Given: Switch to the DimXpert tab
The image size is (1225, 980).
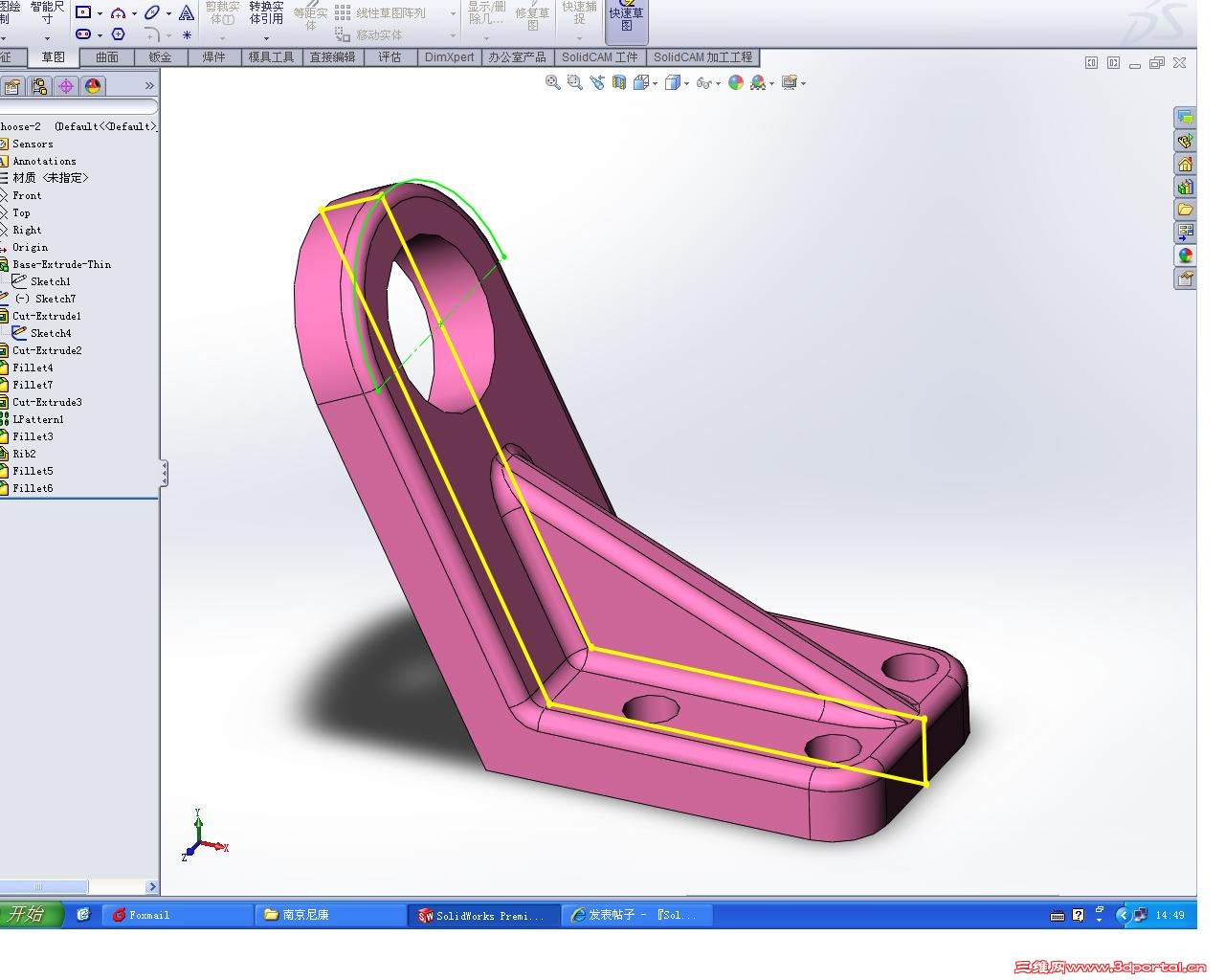Looking at the screenshot, I should coord(449,57).
